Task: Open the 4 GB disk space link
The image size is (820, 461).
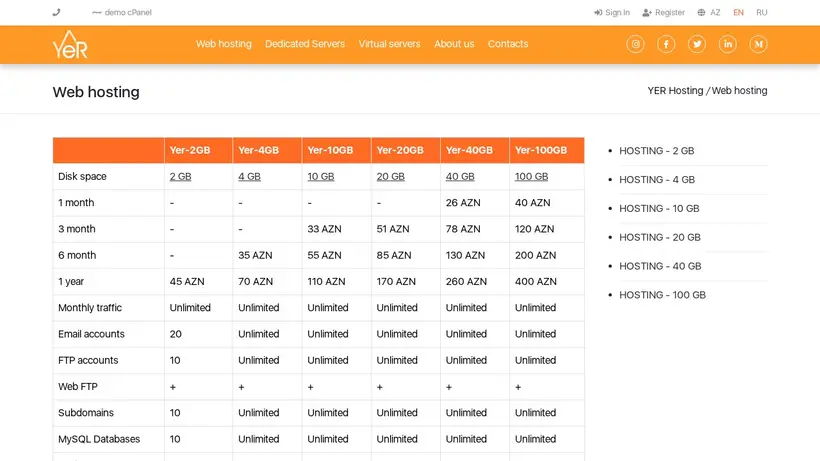Action: 249,177
